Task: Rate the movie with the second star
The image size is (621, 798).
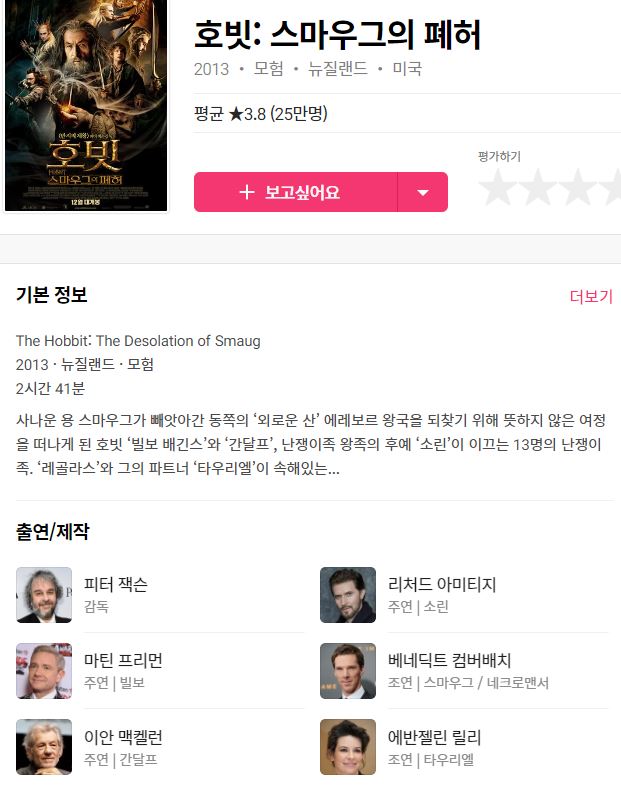Action: click(x=537, y=187)
